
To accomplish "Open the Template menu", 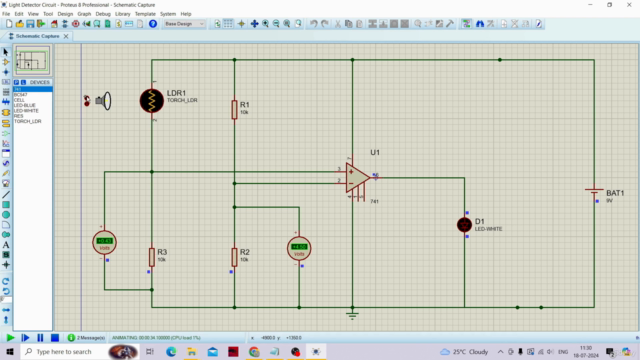I will click(x=145, y=14).
